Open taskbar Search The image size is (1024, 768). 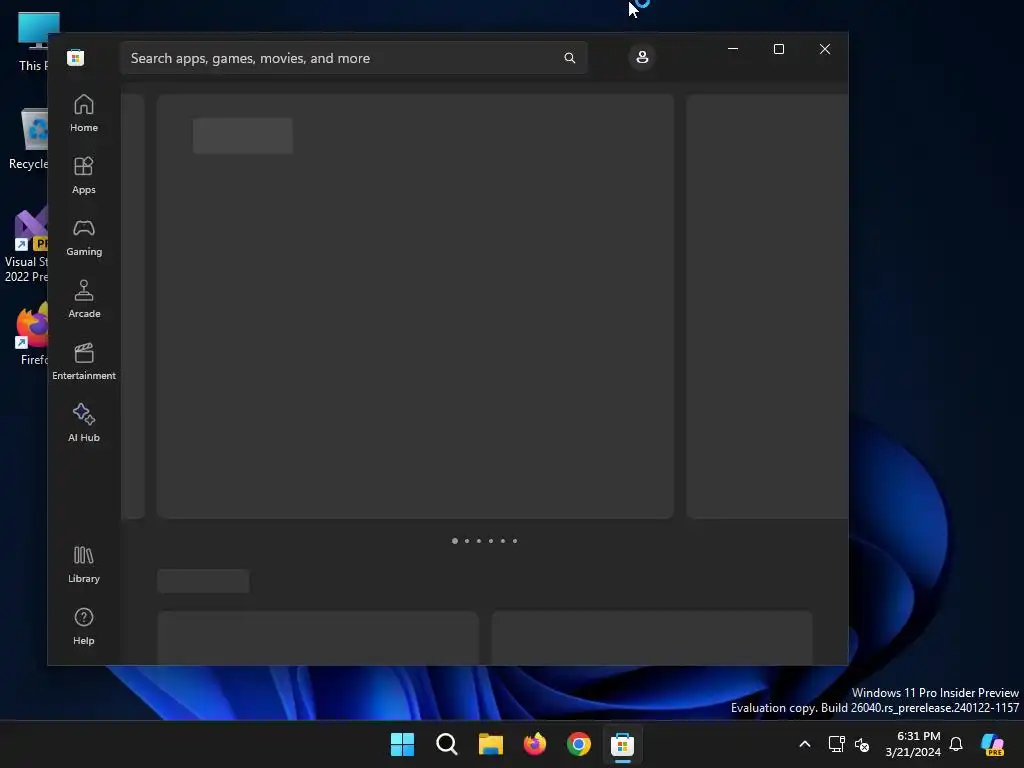point(447,744)
